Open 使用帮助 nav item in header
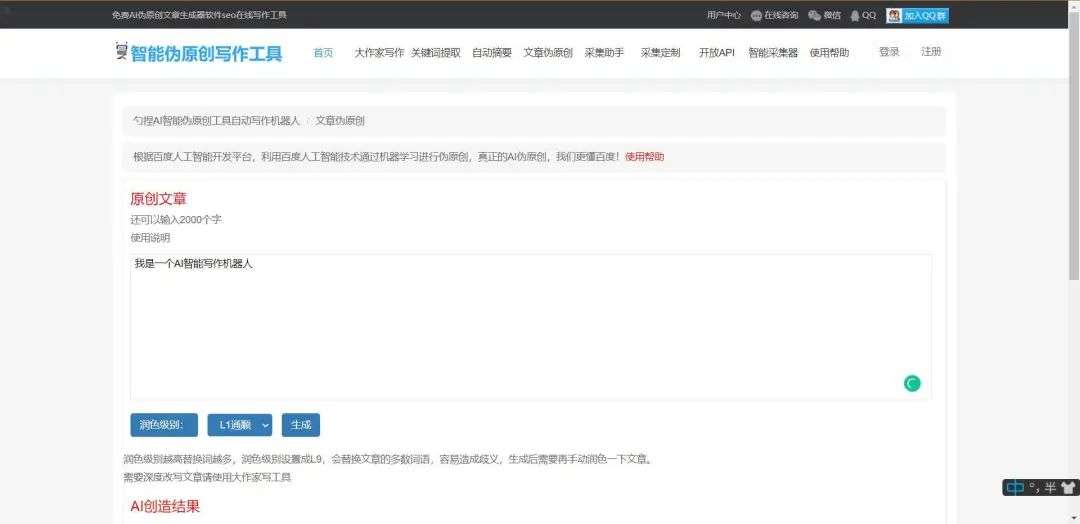Image resolution: width=1080 pixels, height=524 pixels. pos(829,52)
